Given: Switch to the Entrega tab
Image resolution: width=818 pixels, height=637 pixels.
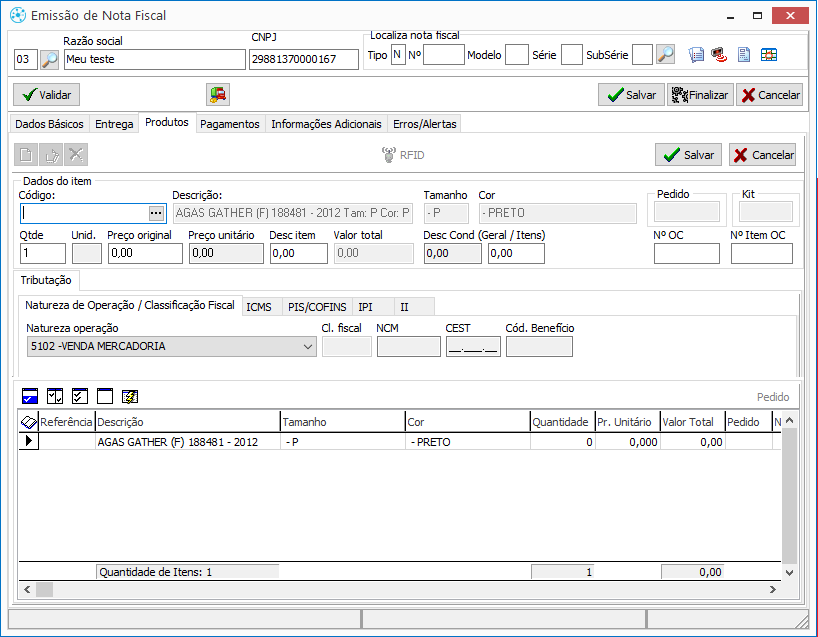Looking at the screenshot, I should [x=114, y=124].
